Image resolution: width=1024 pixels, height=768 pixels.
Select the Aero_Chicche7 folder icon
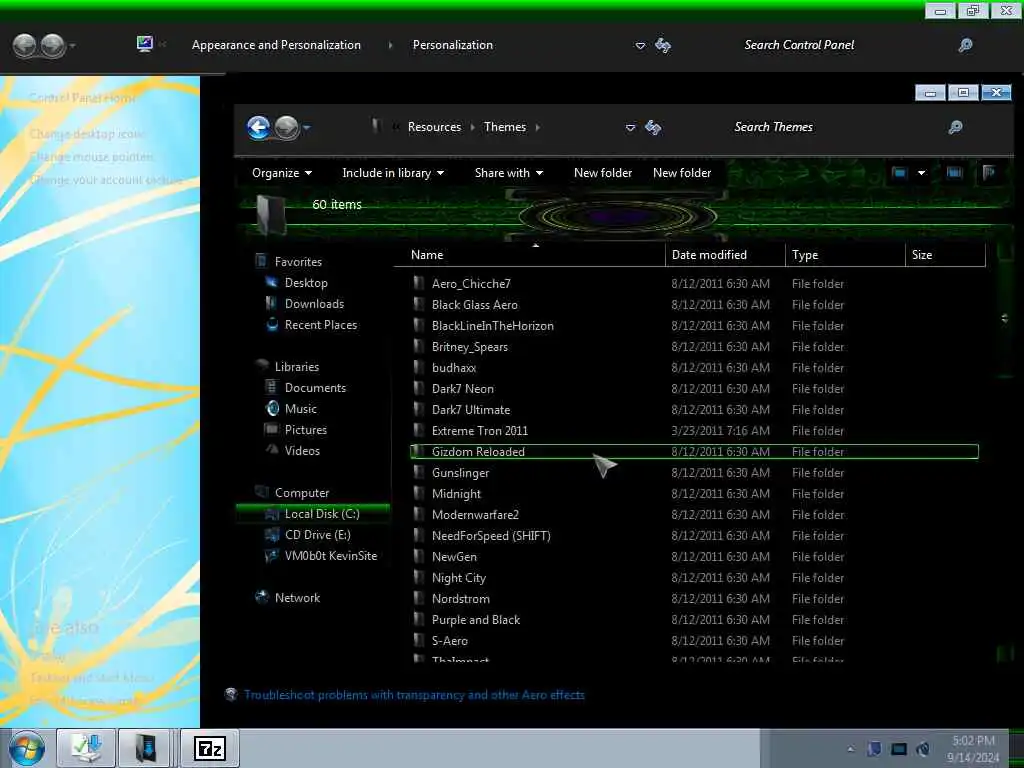[419, 283]
